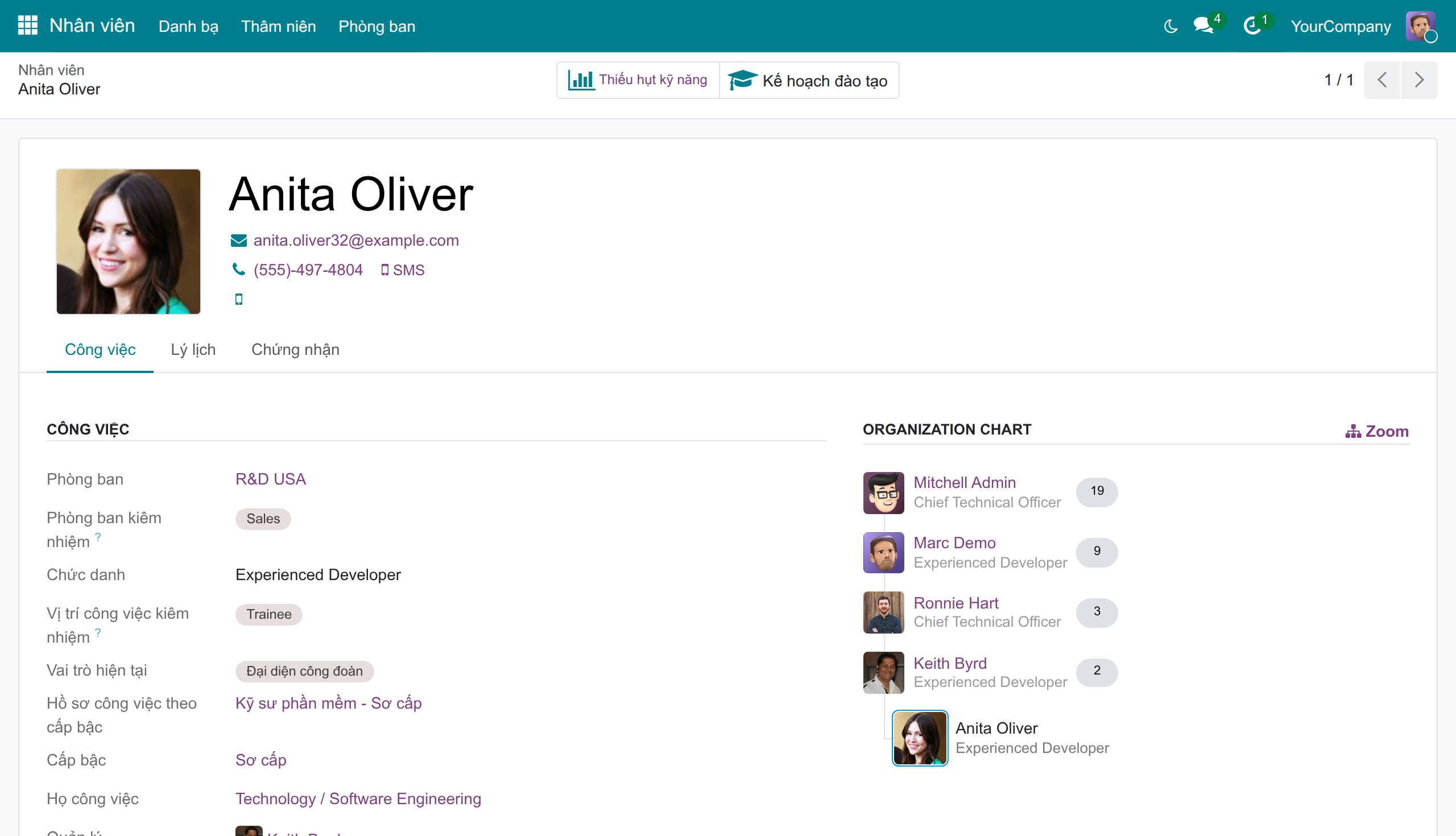
Task: Open Technology / Software Engineering link
Action: (x=358, y=798)
